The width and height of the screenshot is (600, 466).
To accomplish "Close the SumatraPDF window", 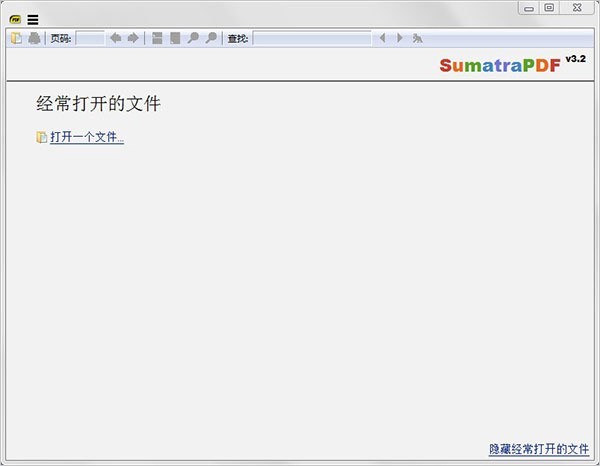I will [x=577, y=8].
